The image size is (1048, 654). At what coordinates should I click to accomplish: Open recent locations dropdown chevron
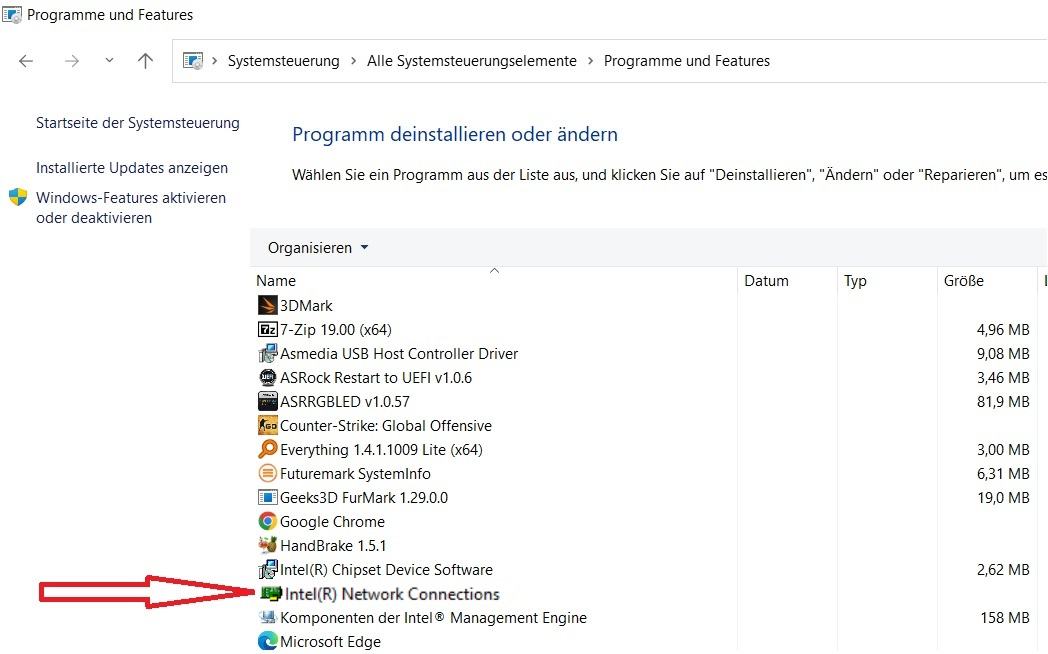(x=109, y=61)
